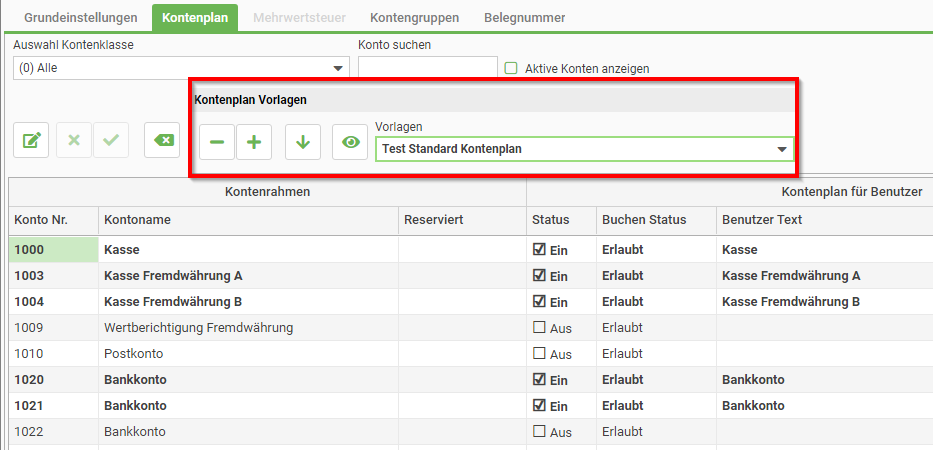This screenshot has height=450, width=933.
Task: Check Status Aus box for account 1009
Action: pyautogui.click(x=539, y=327)
